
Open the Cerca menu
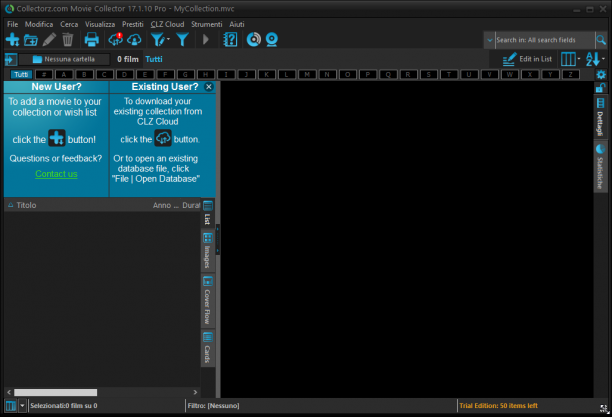69,24
